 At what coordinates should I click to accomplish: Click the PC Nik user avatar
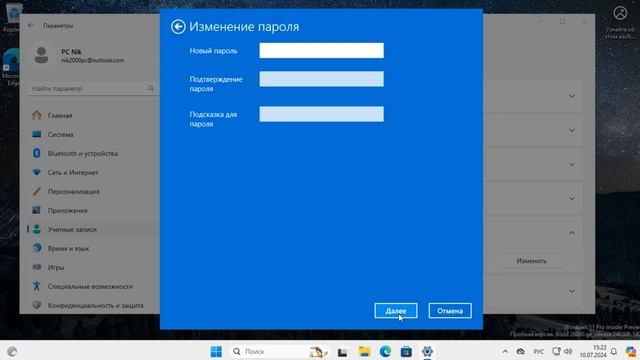point(42,55)
